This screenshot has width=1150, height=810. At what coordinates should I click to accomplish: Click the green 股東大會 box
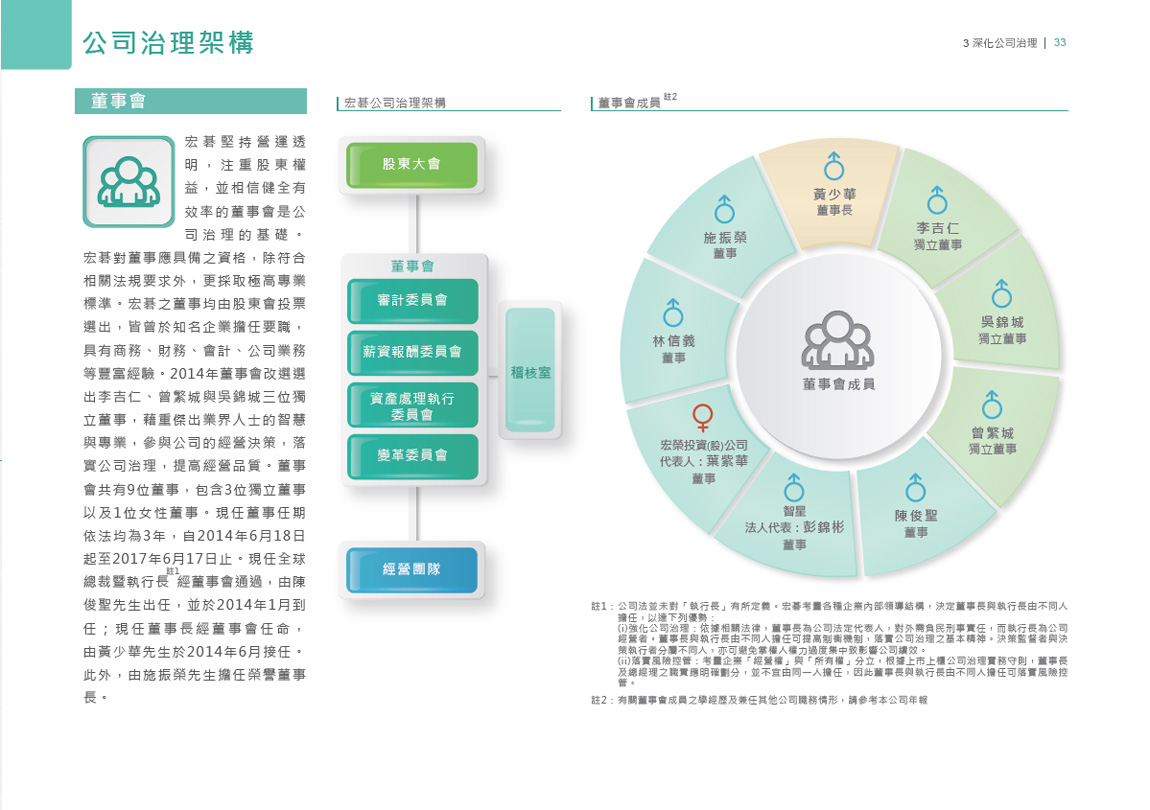pyautogui.click(x=411, y=164)
